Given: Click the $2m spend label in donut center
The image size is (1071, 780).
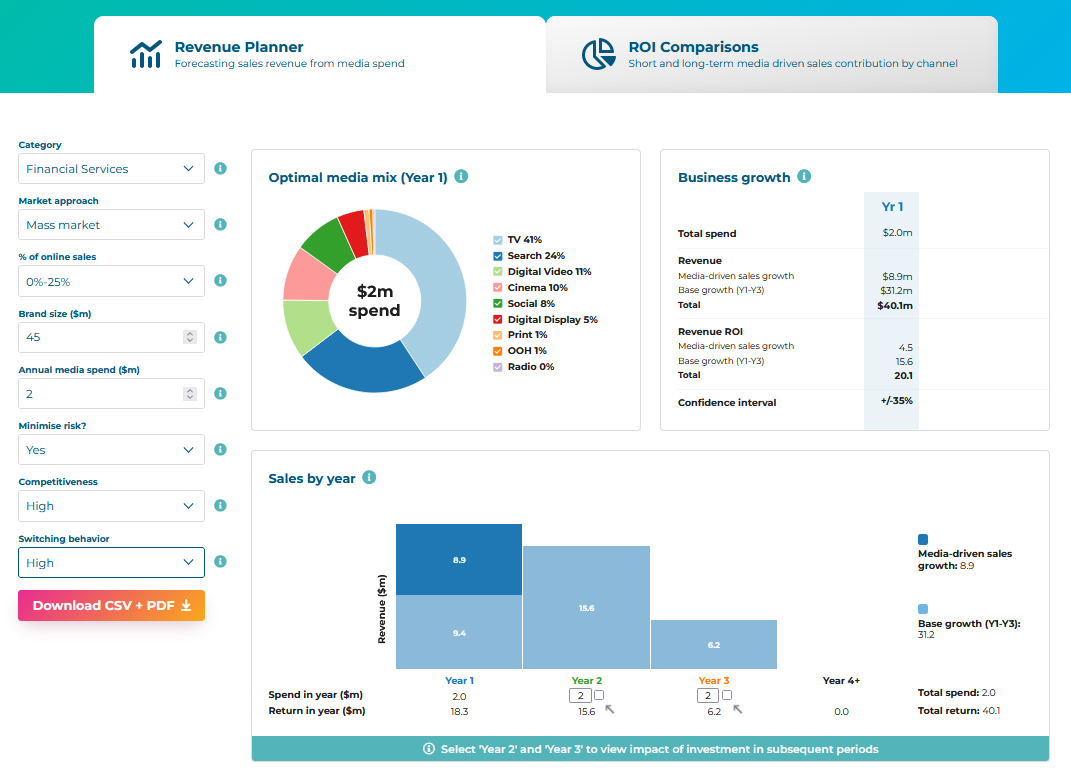Looking at the screenshot, I should pyautogui.click(x=374, y=301).
